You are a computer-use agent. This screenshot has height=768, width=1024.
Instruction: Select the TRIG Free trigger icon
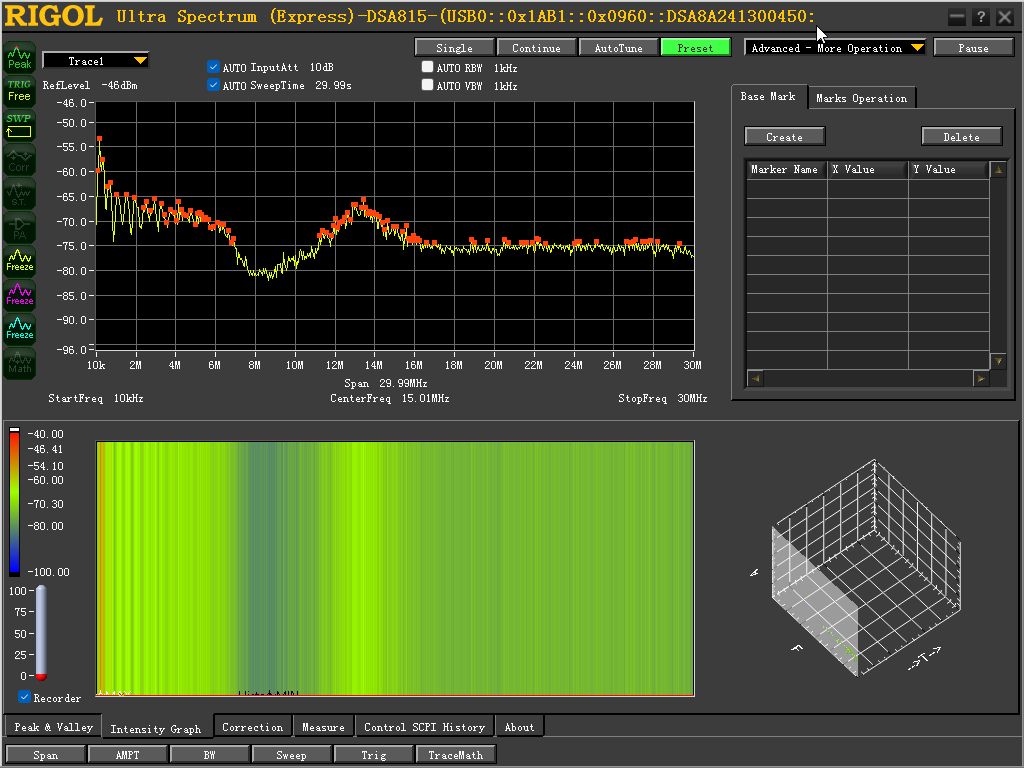20,91
